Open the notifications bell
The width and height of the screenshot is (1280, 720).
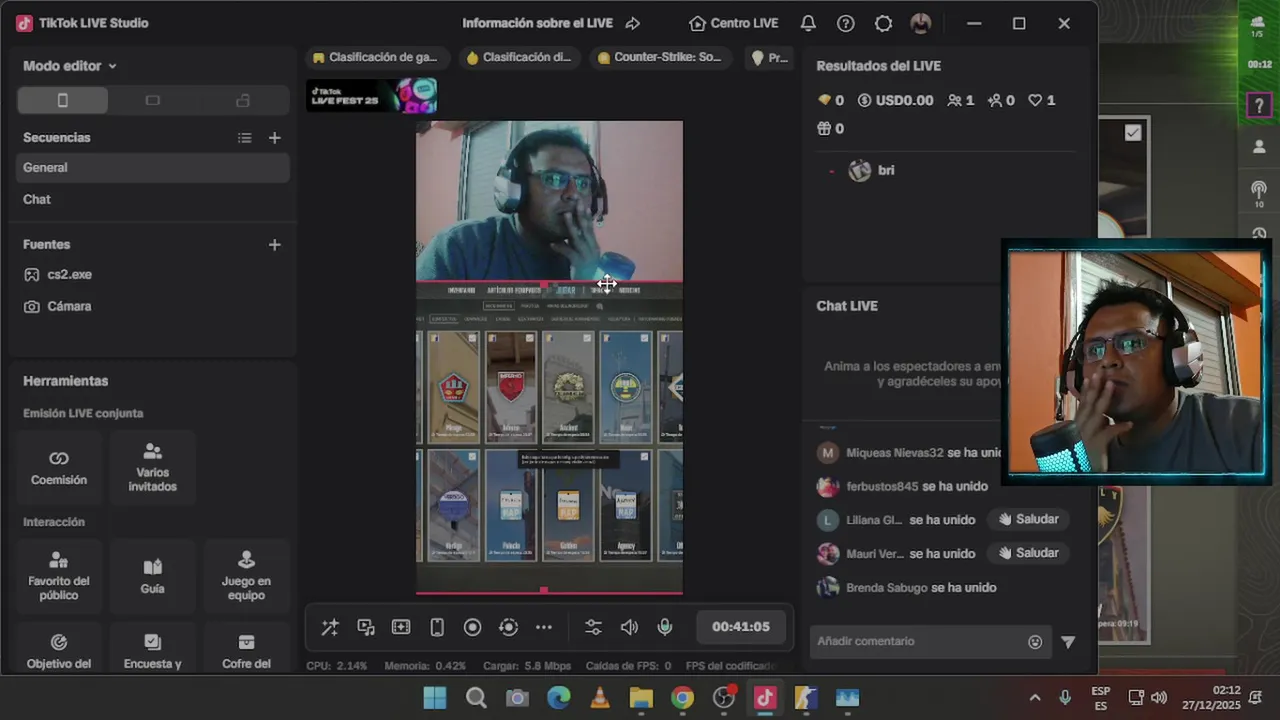pos(808,23)
